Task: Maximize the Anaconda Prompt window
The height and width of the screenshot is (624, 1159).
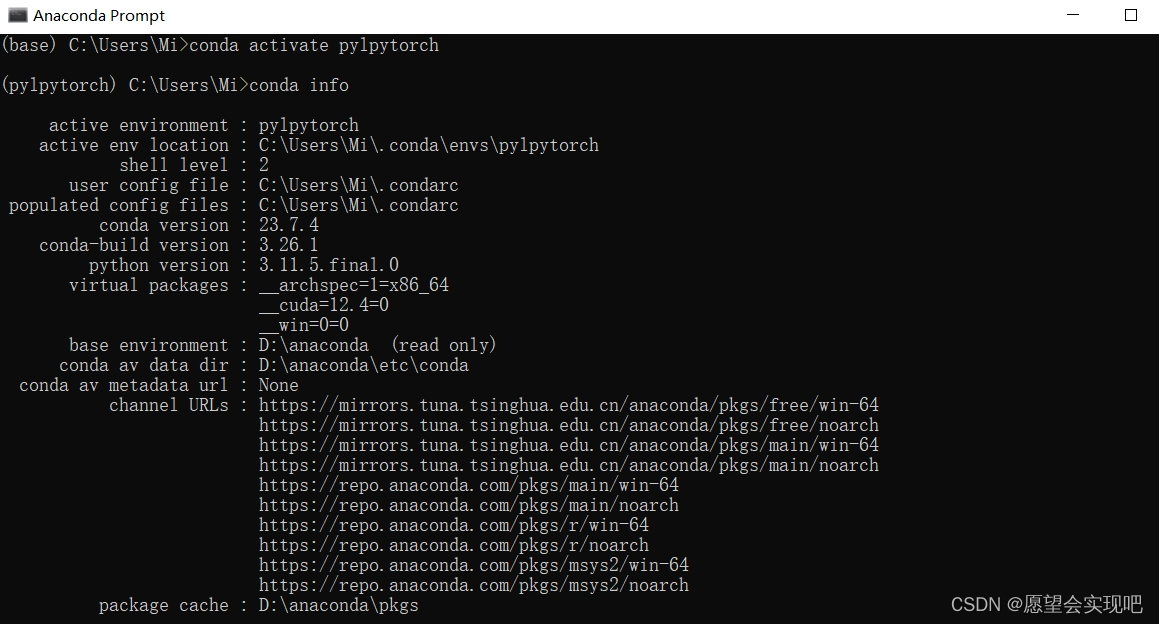Action: click(1130, 15)
